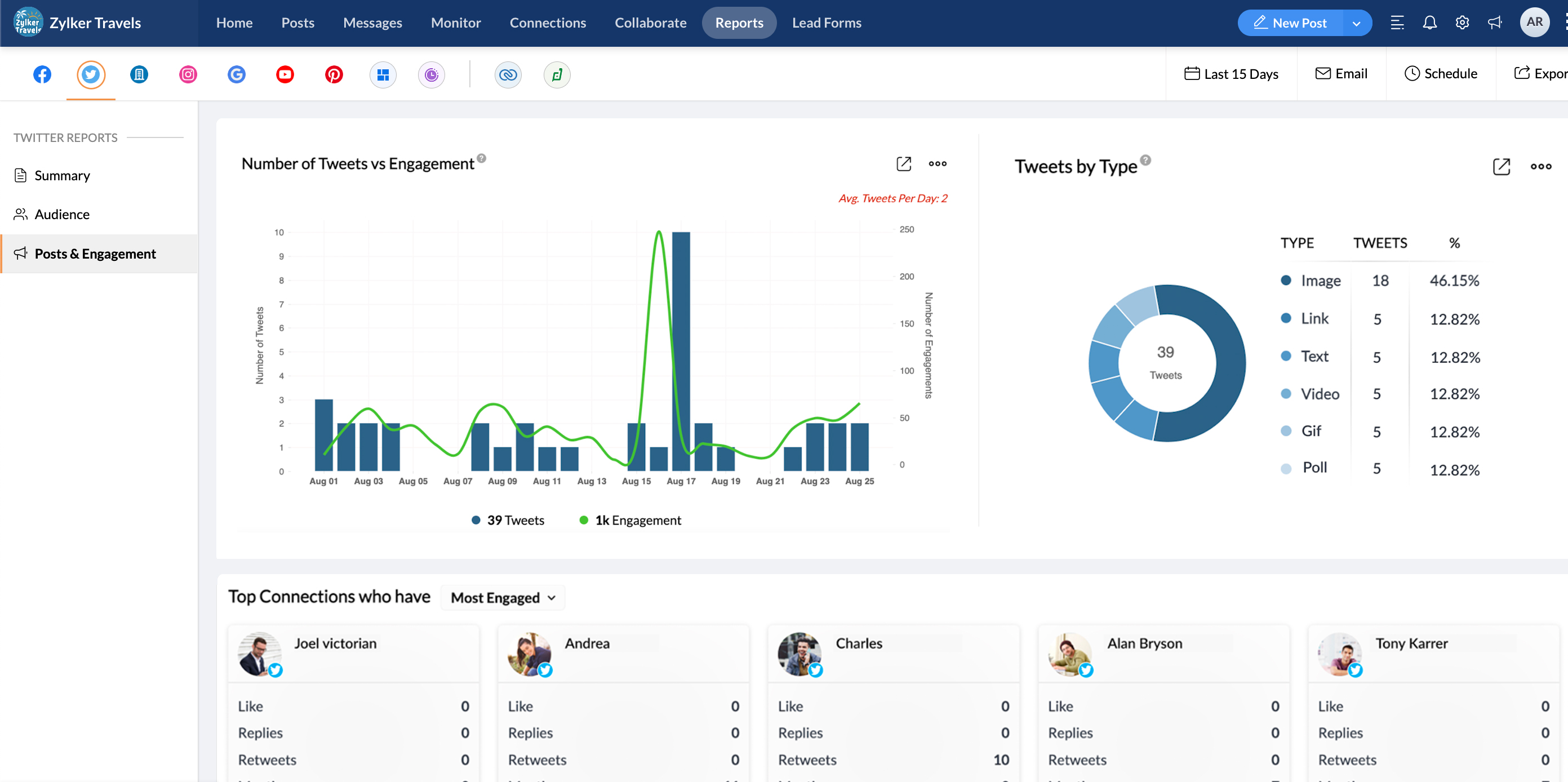Open Tweets by Type more options menu
Viewport: 1568px width, 782px height.
(1540, 166)
